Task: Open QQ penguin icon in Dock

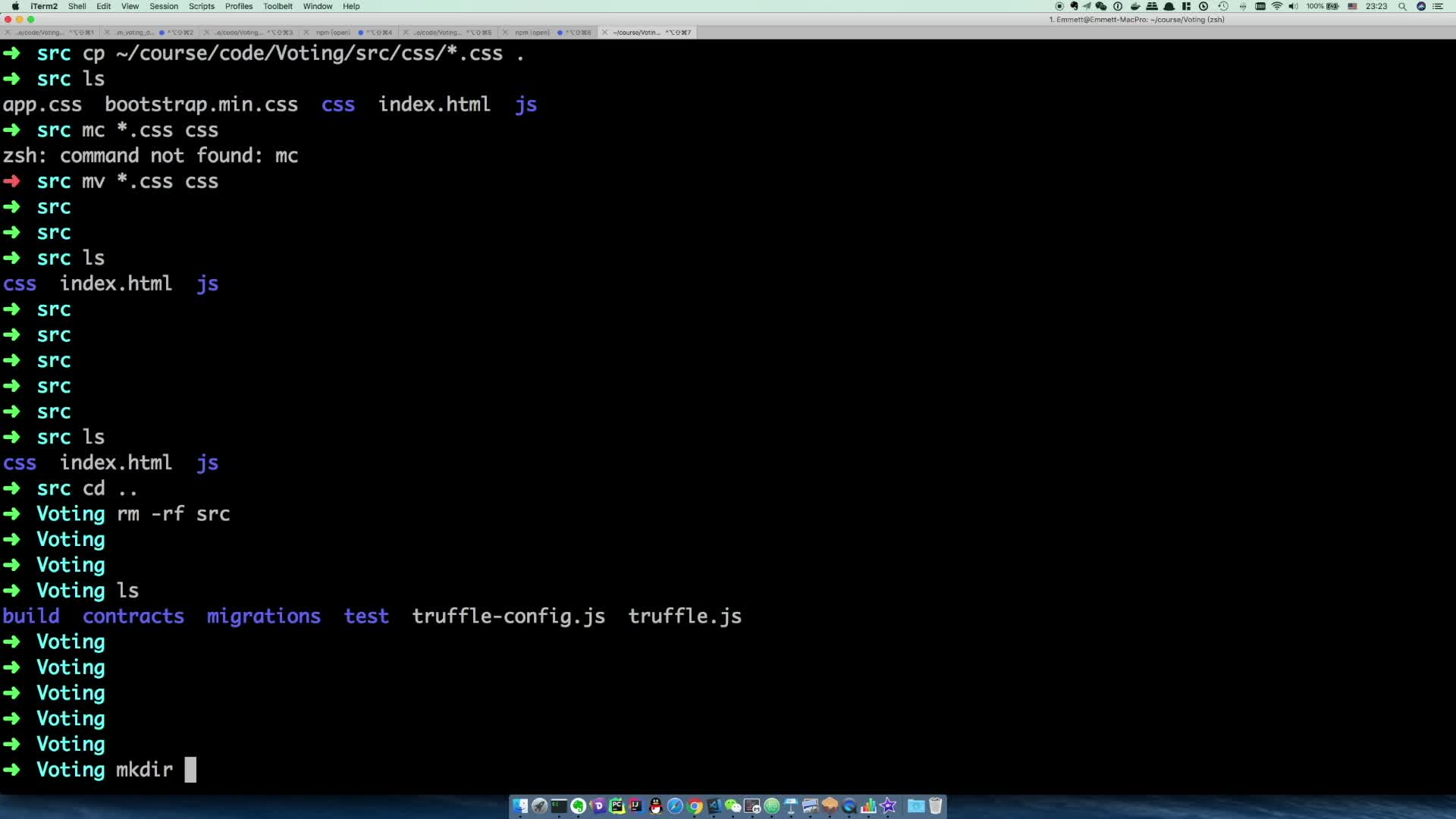Action: [x=656, y=805]
